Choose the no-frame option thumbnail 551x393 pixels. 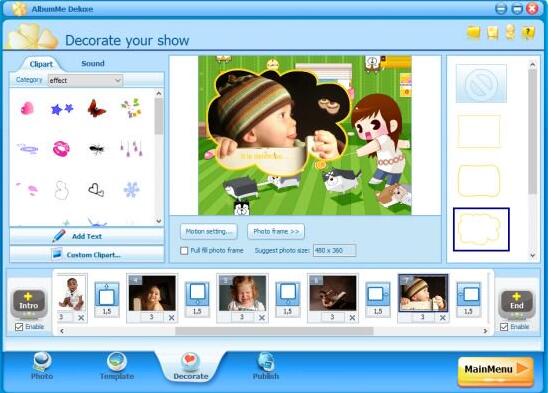tap(481, 84)
